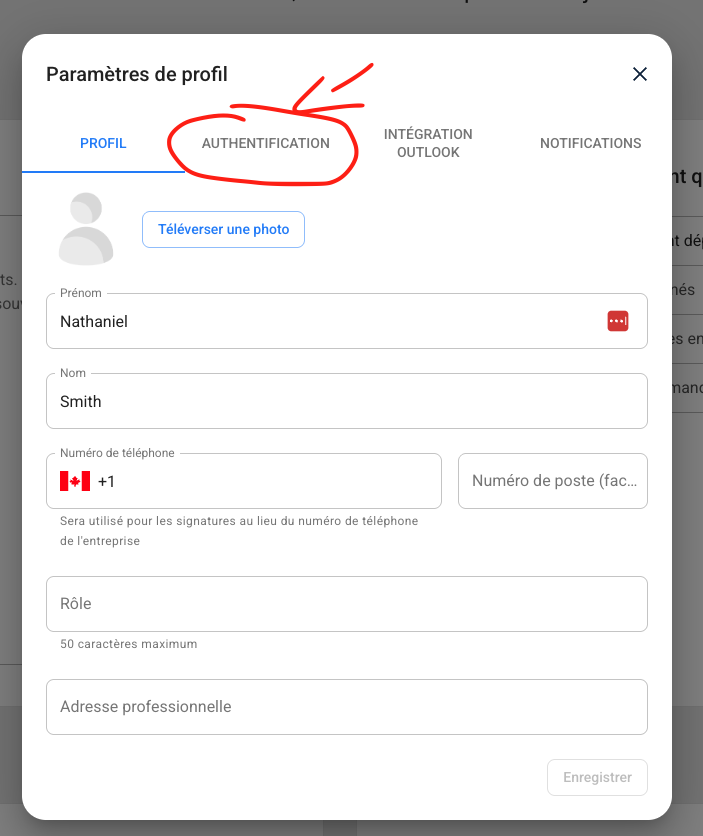The image size is (703, 836).
Task: Click the default avatar placeholder image
Action: coord(86,229)
